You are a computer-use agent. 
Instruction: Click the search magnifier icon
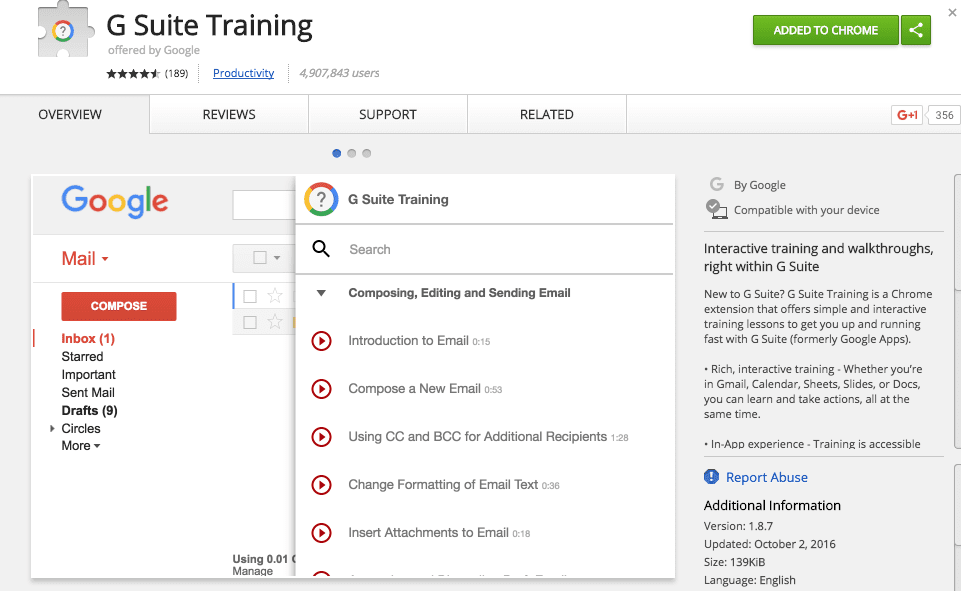321,249
